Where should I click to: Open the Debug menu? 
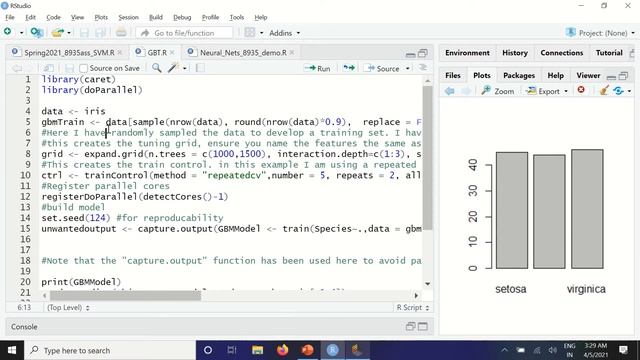182,17
